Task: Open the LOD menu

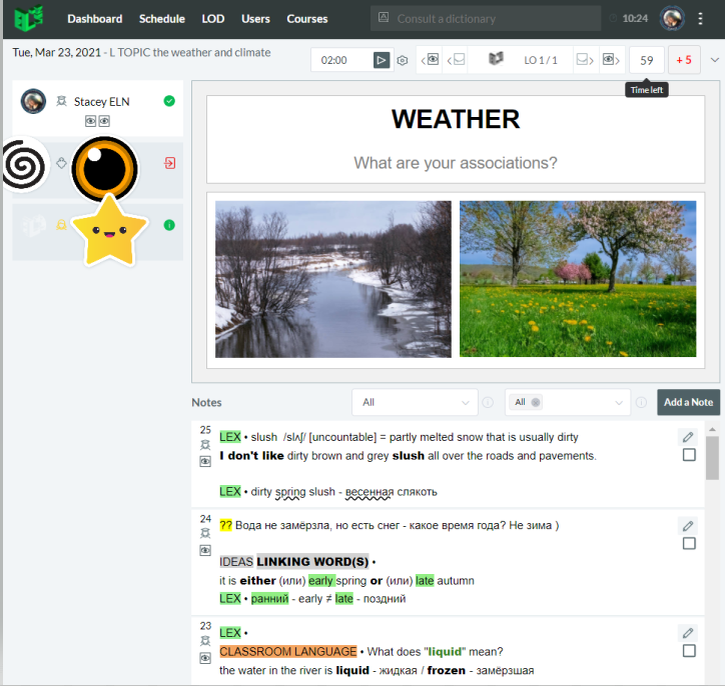Action: point(213,19)
